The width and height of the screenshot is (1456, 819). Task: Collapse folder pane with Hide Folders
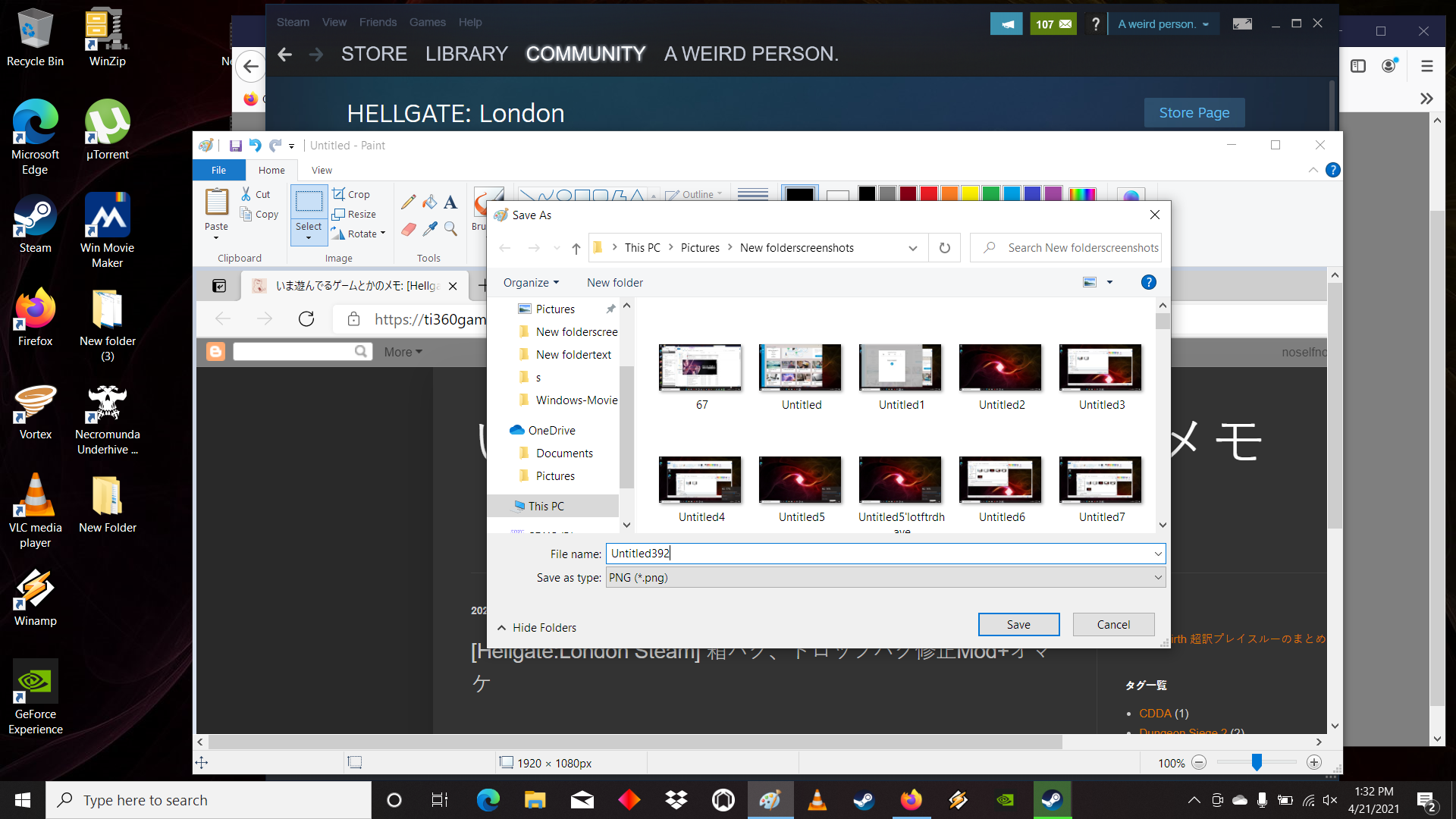click(537, 627)
